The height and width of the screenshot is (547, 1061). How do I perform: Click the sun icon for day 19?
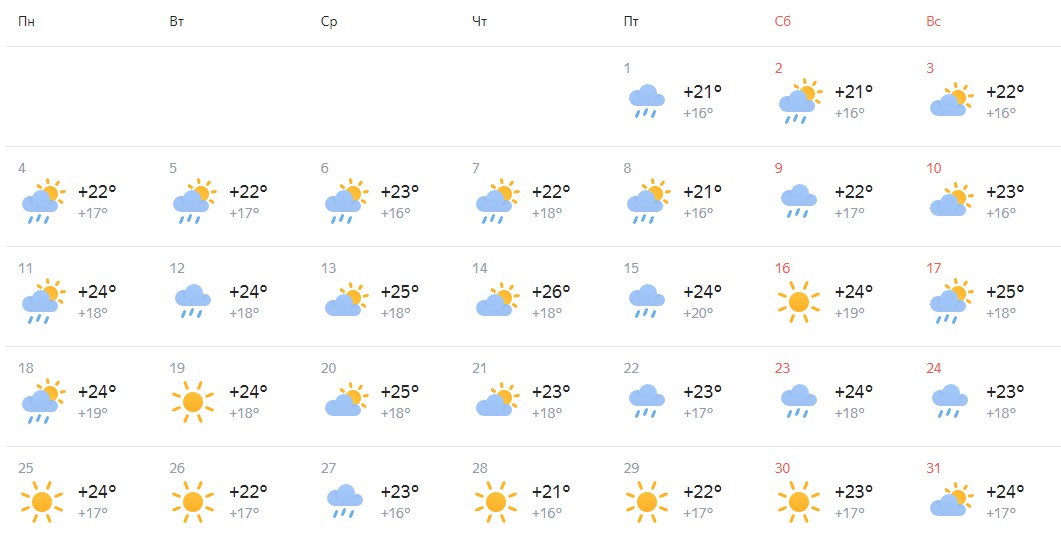(192, 401)
